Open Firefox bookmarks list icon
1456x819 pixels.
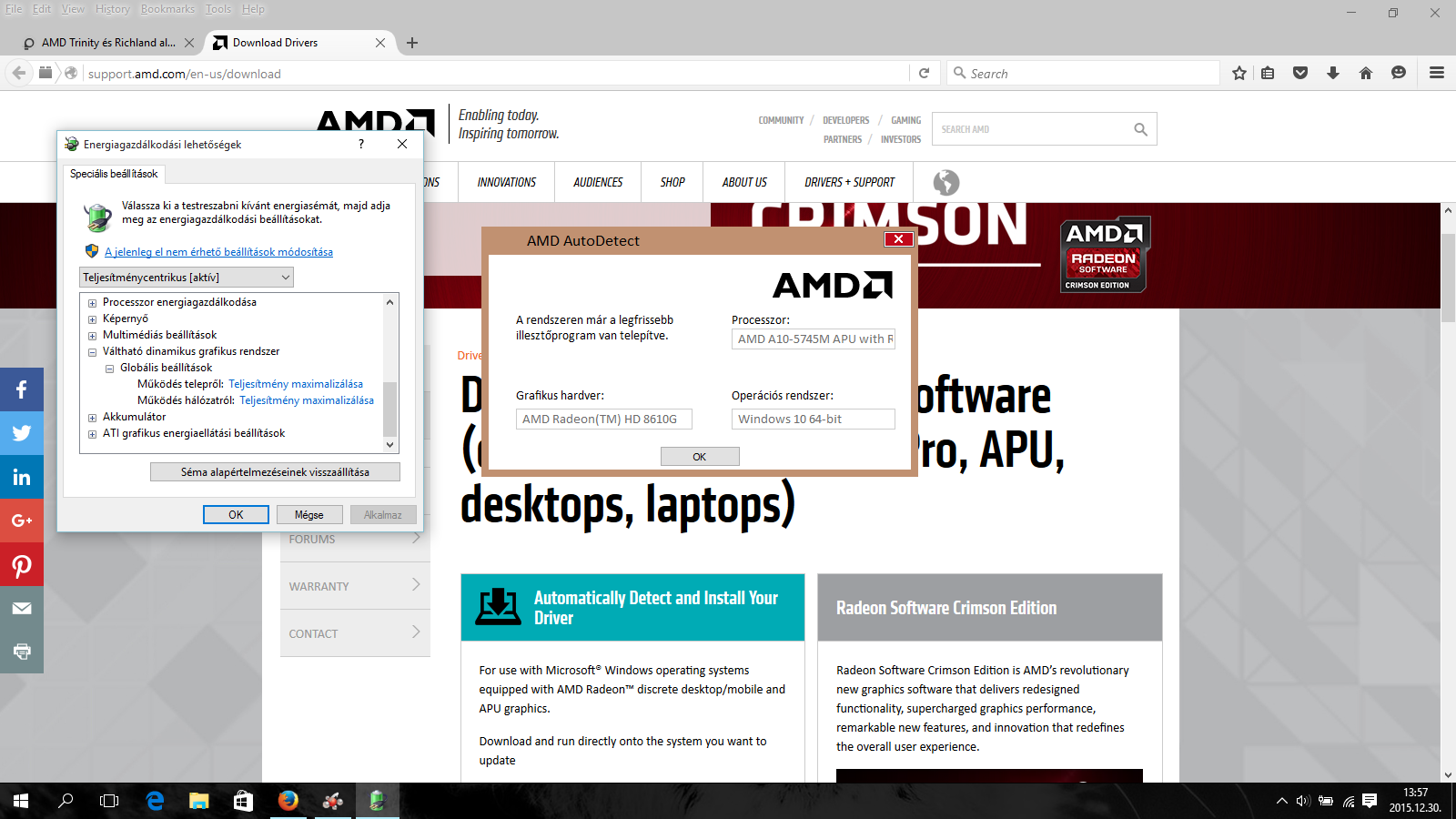point(1268,73)
